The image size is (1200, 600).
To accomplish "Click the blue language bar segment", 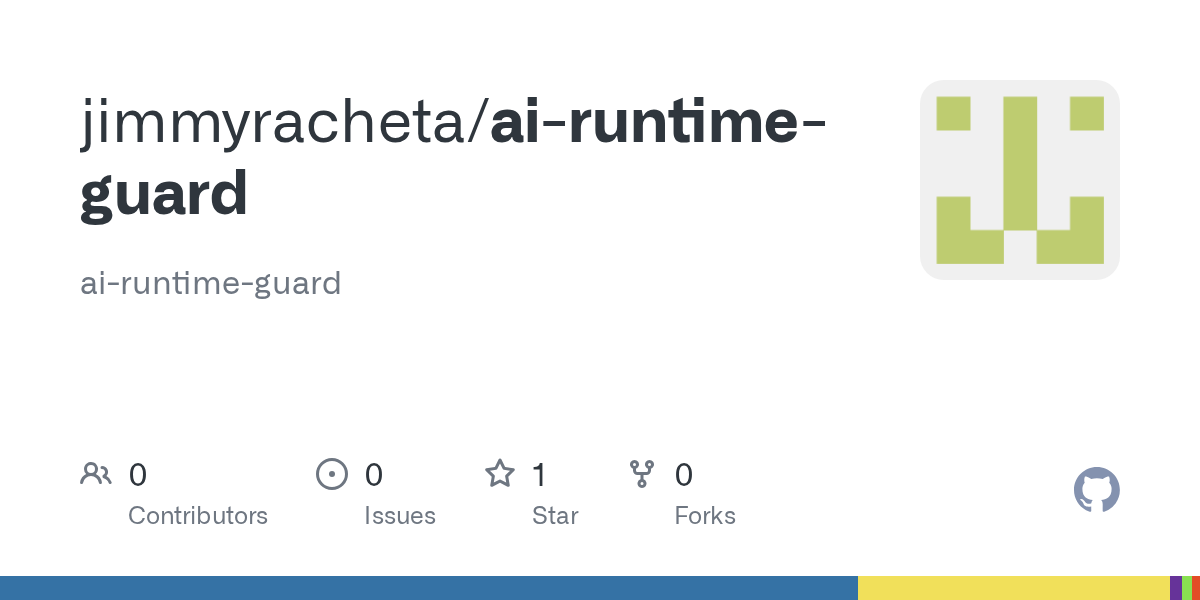I will point(428,588).
